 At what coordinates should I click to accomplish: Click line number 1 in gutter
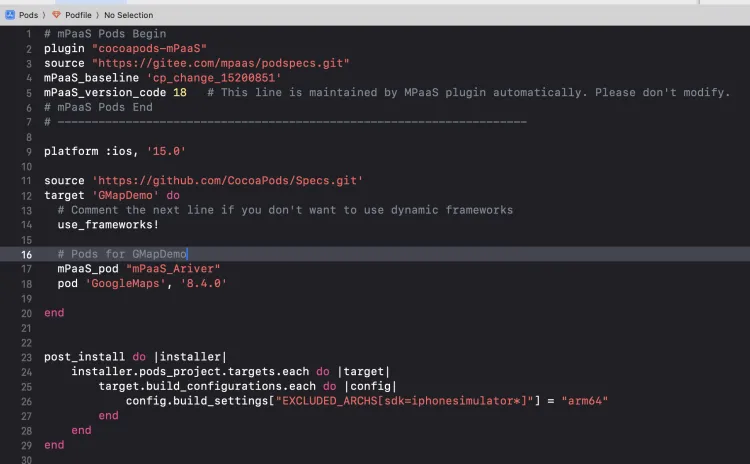click(x=29, y=34)
